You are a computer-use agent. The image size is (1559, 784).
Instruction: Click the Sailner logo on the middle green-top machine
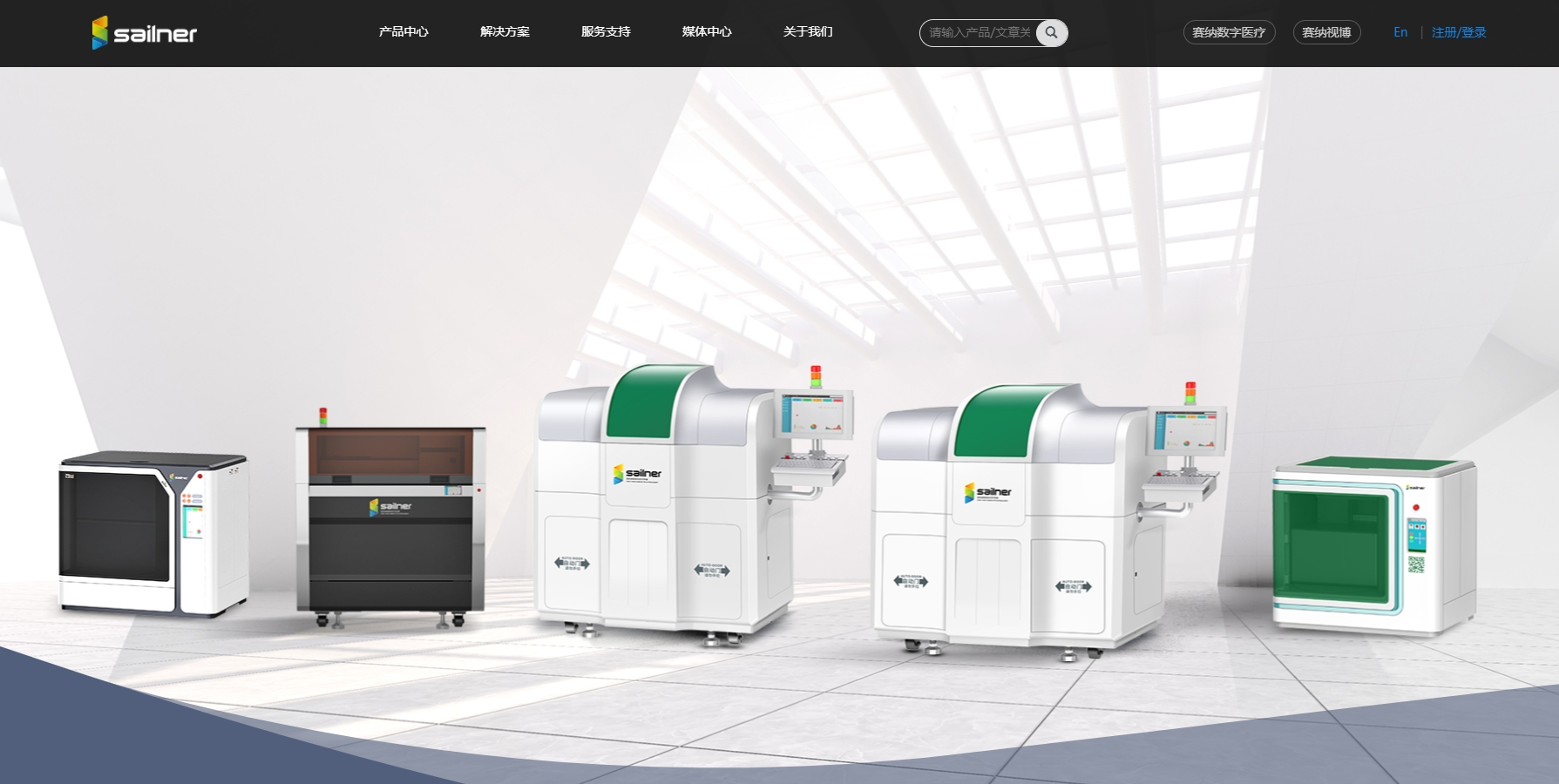637,474
